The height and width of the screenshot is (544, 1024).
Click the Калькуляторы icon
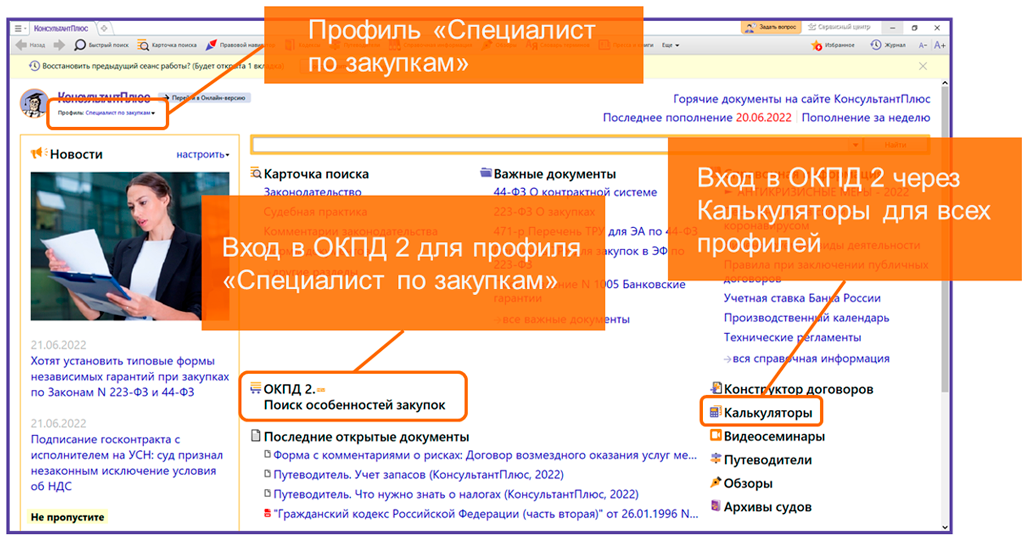pos(715,412)
